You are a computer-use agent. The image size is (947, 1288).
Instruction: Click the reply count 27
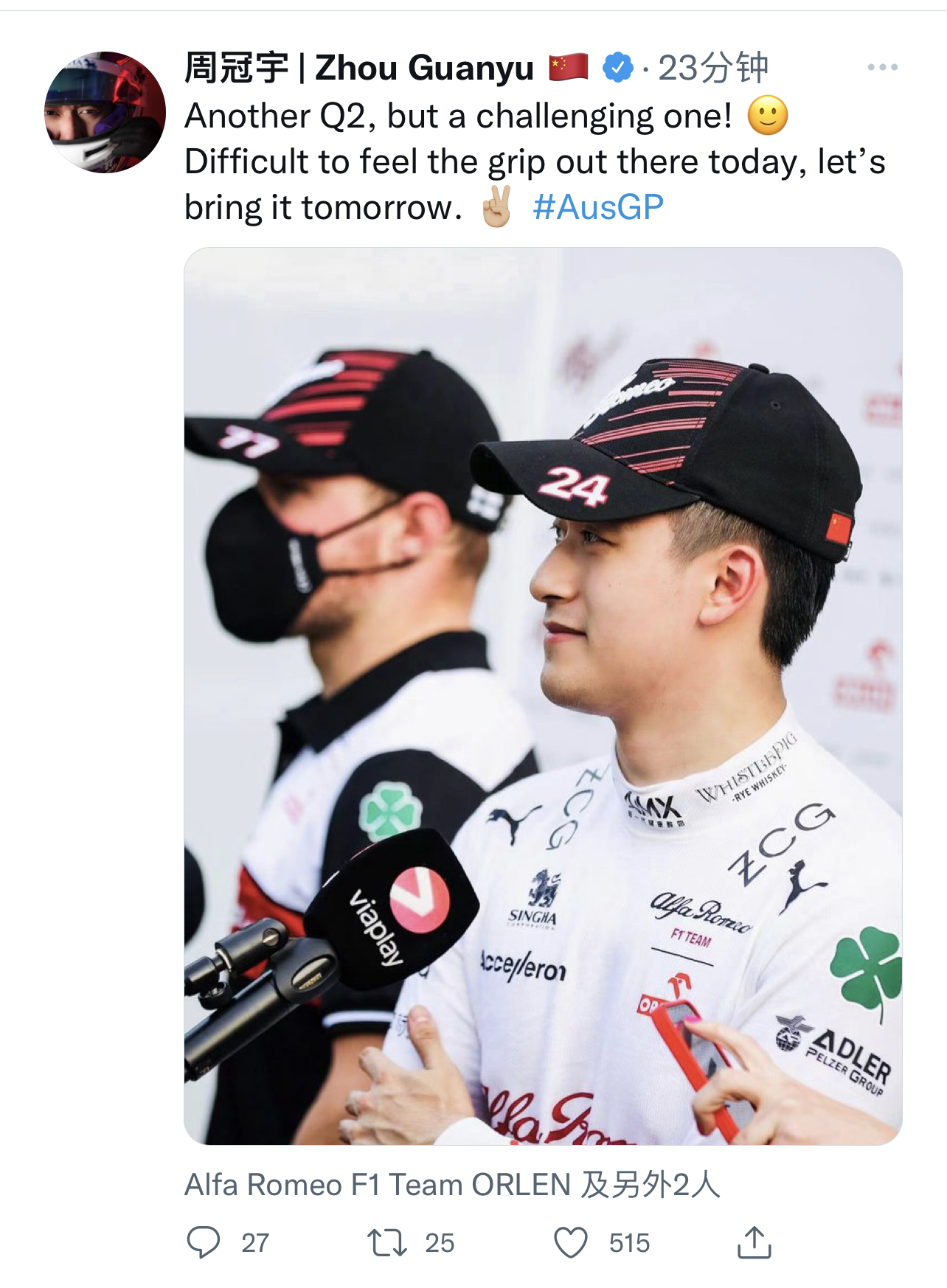click(255, 1243)
